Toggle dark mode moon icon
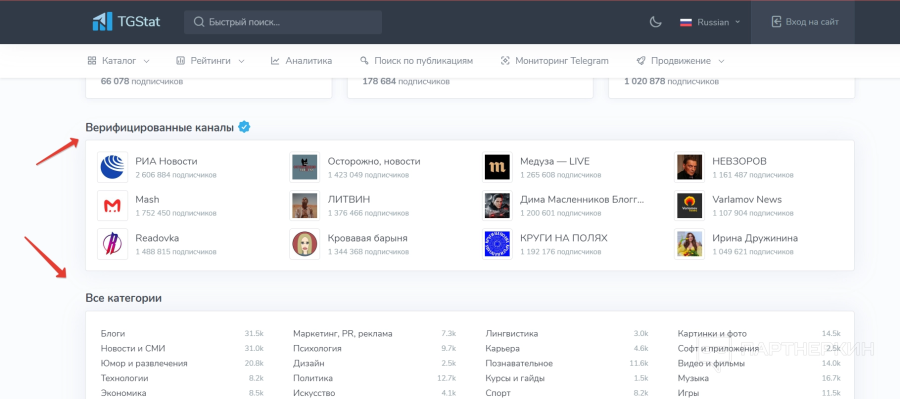This screenshot has width=900, height=399. click(655, 22)
